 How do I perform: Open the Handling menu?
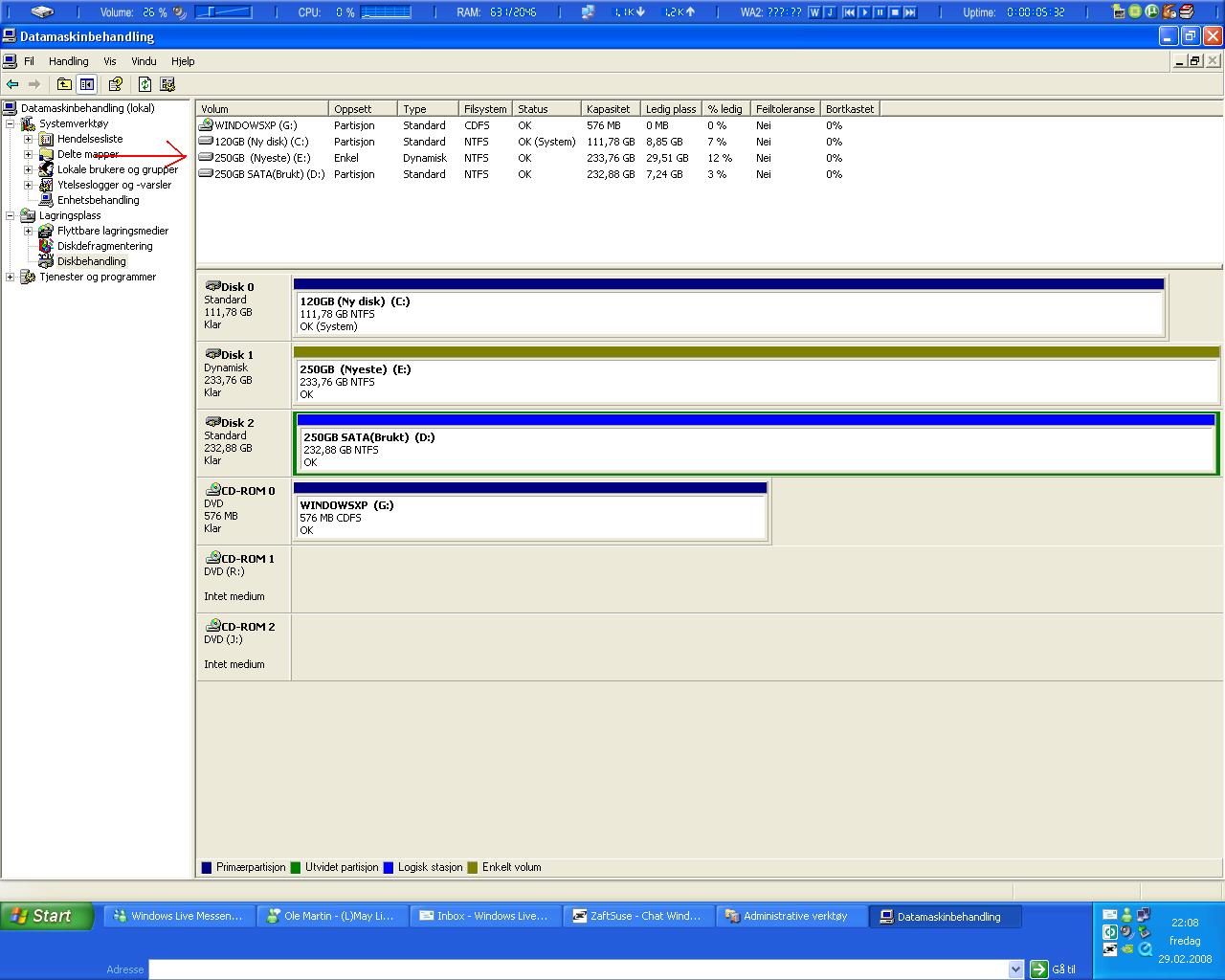coord(69,61)
